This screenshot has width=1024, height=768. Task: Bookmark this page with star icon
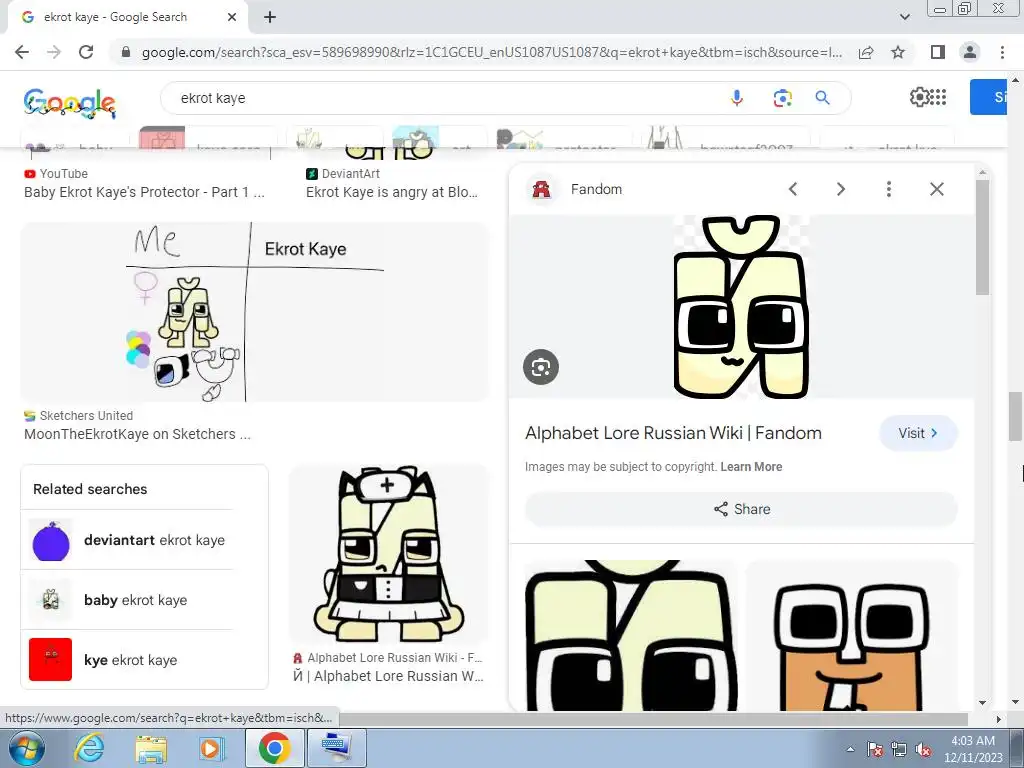898,52
